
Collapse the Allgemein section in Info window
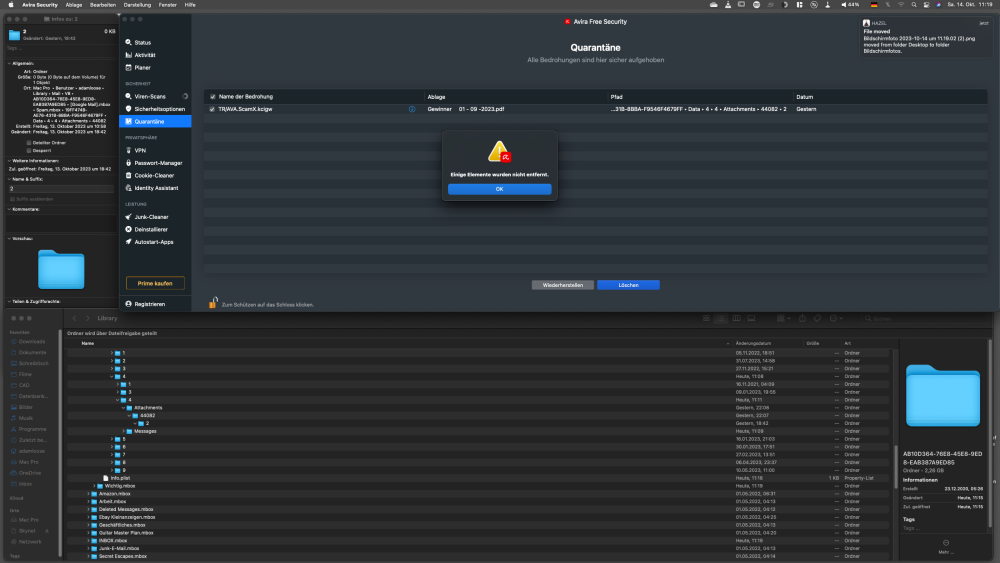(10, 63)
